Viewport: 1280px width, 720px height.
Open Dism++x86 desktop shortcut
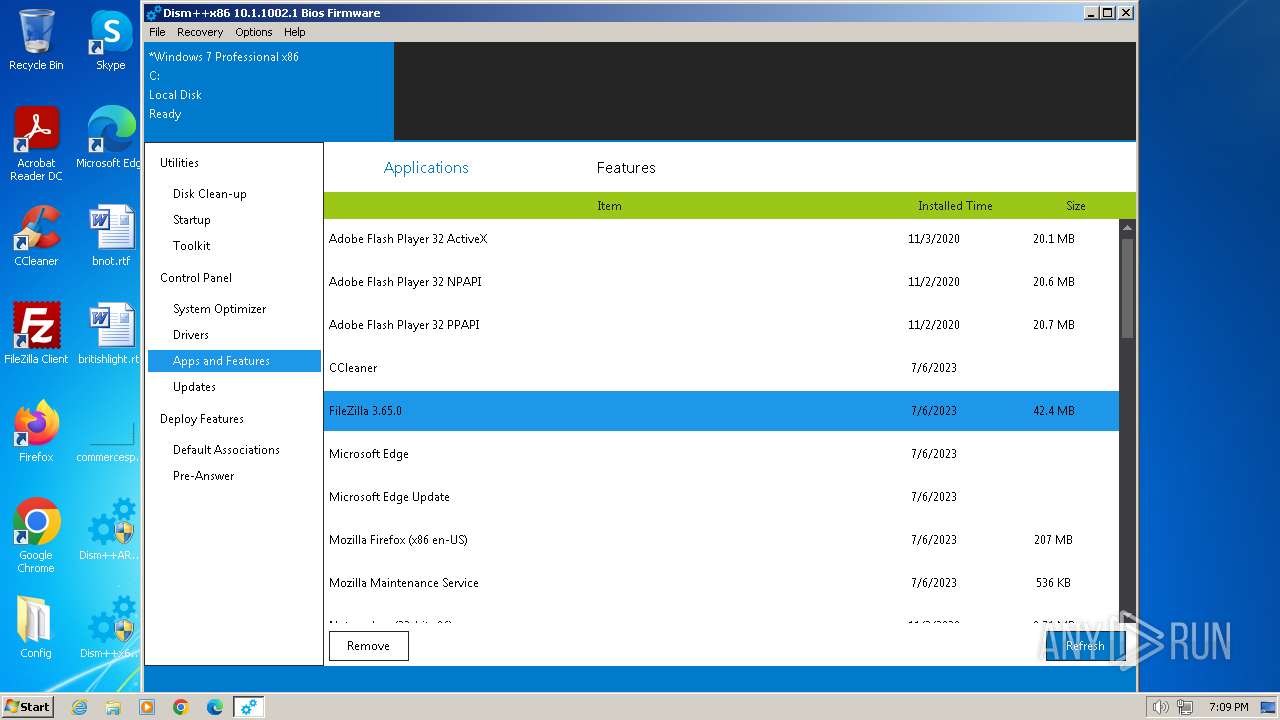[111, 627]
